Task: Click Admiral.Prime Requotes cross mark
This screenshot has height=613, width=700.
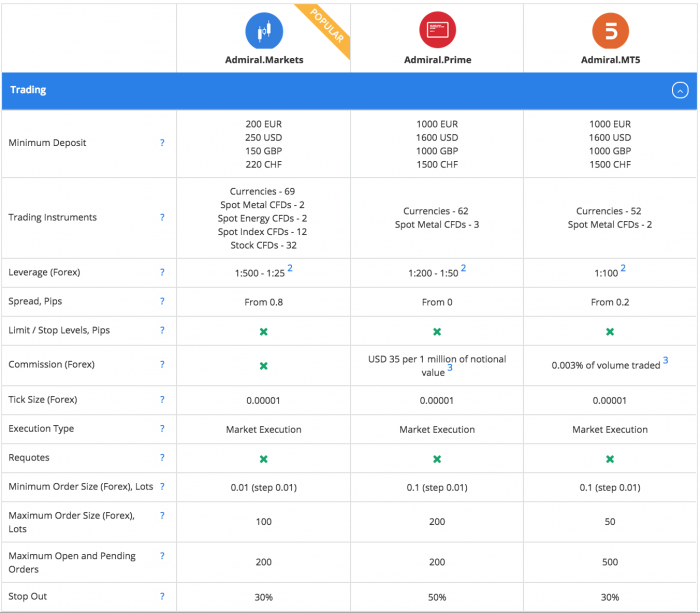Action: (437, 459)
